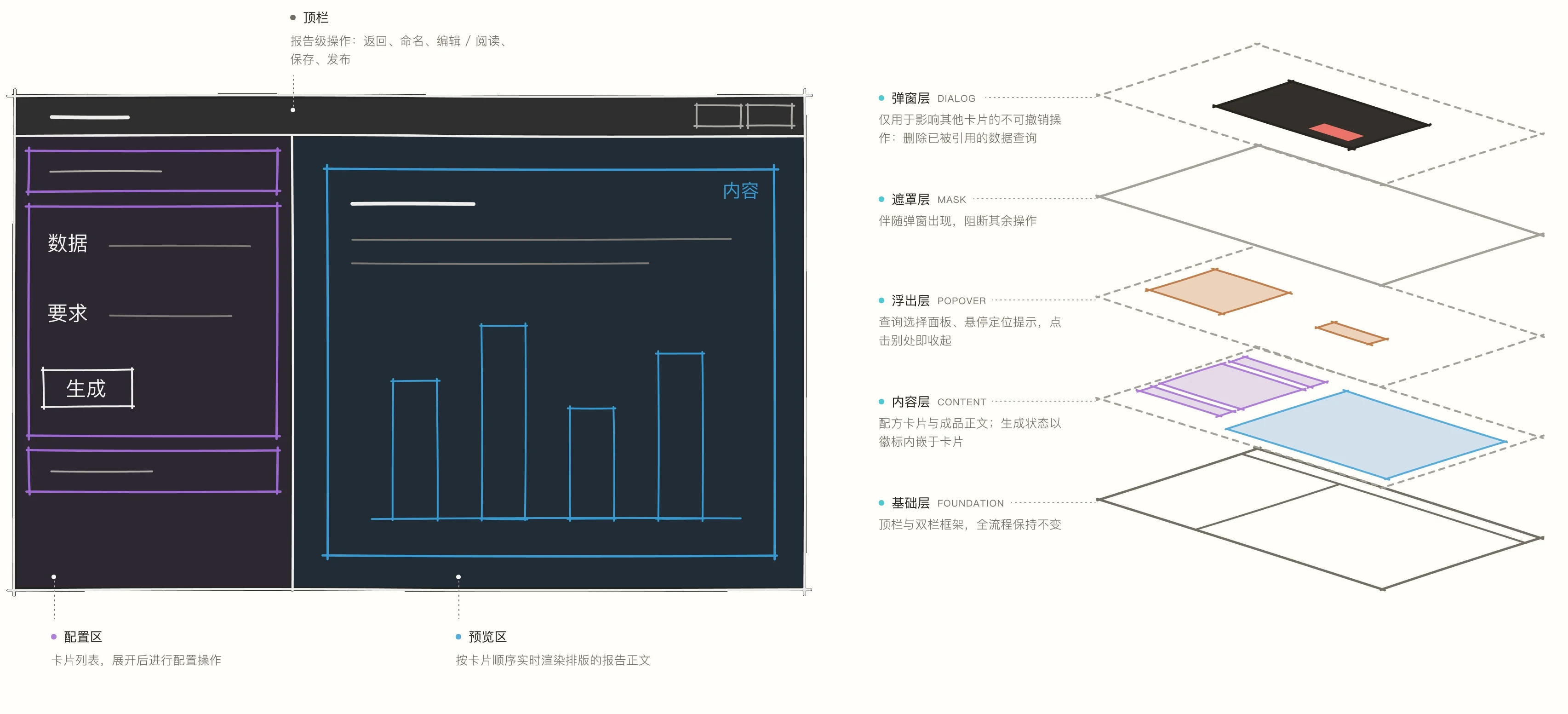The width and height of the screenshot is (1568, 714).
Task: Click the text 顶栏与双栏框架，全流程保持不变
Action: 970,524
